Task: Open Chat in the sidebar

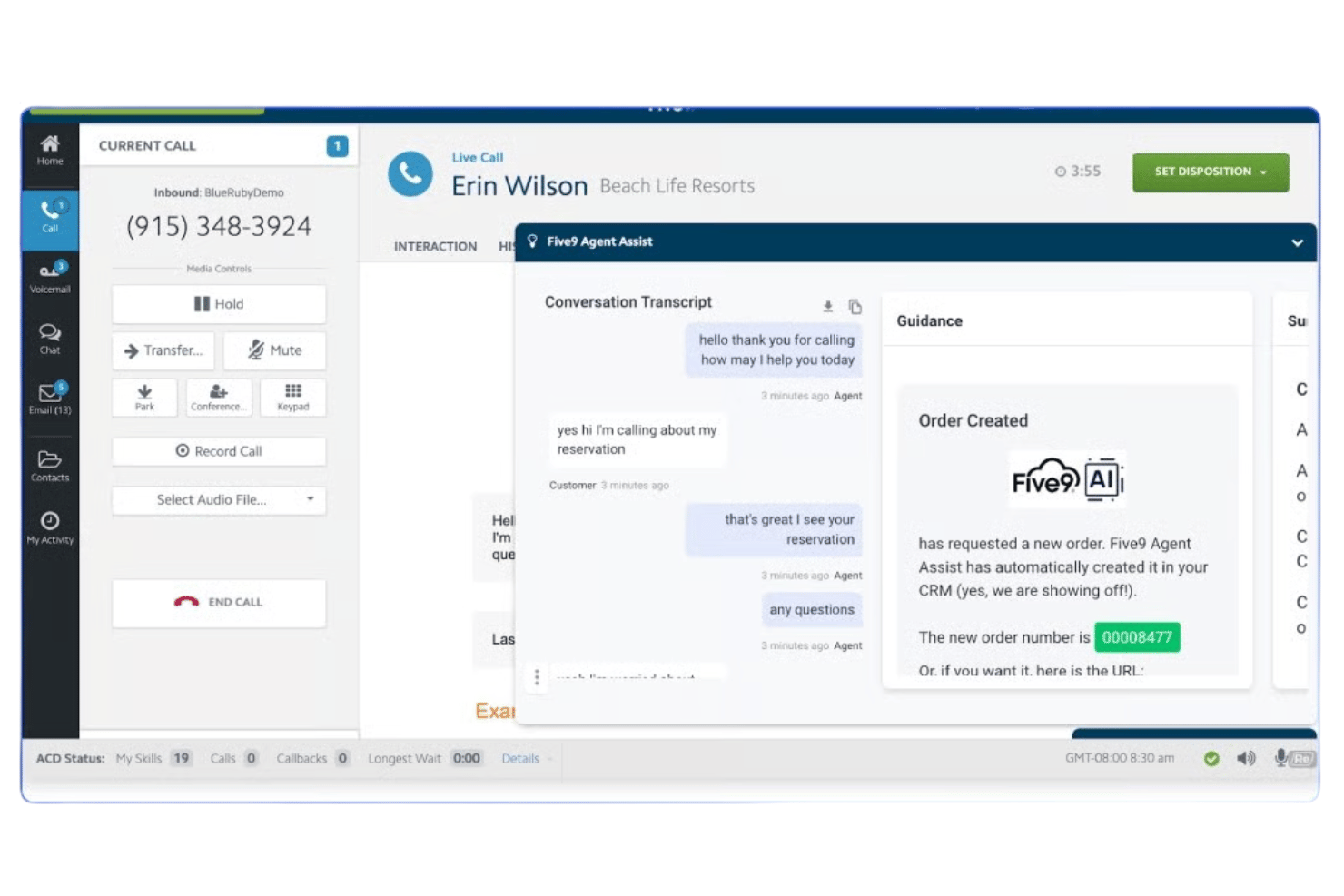Action: pos(50,339)
